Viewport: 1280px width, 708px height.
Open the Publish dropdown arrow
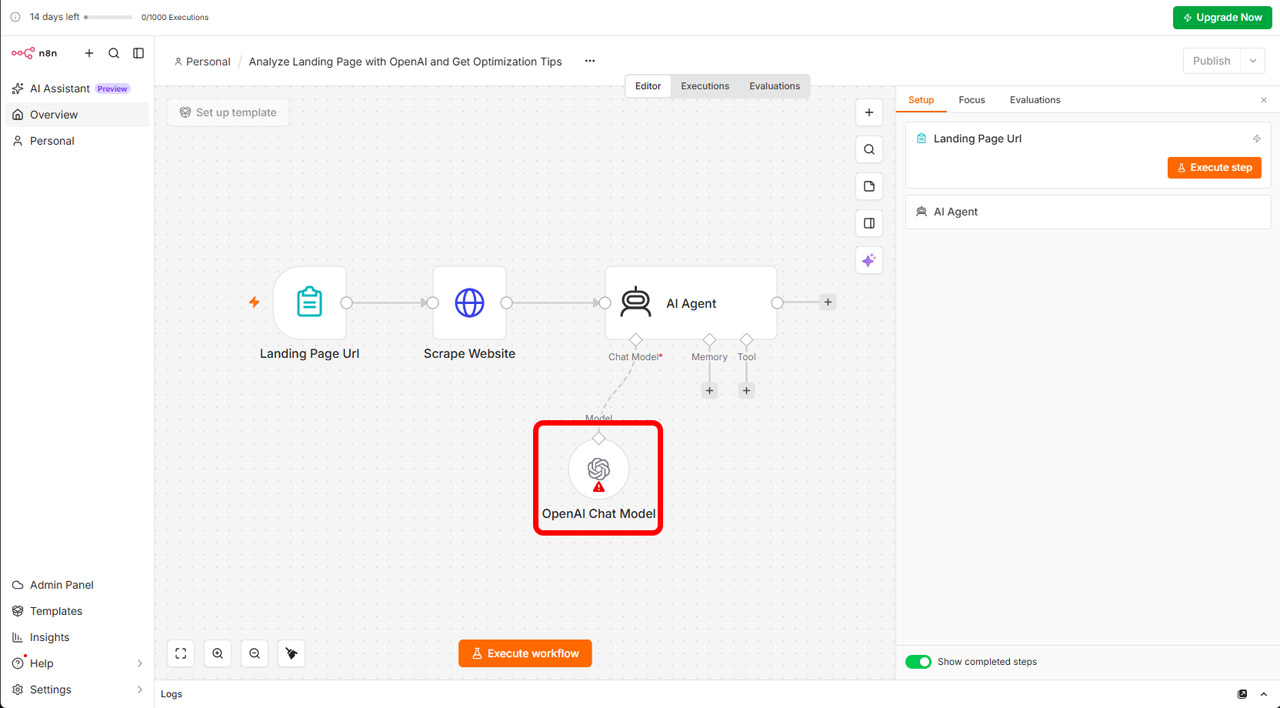tap(1253, 61)
